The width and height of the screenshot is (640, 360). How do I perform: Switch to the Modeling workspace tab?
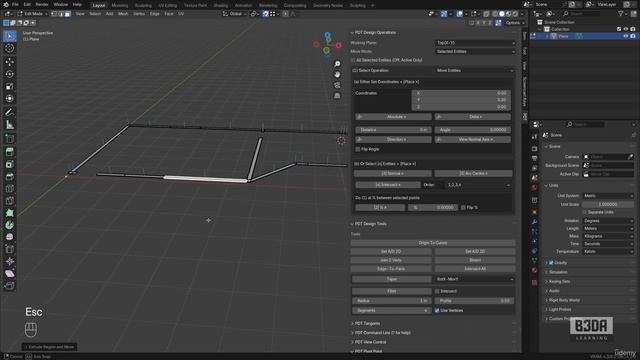click(120, 5)
